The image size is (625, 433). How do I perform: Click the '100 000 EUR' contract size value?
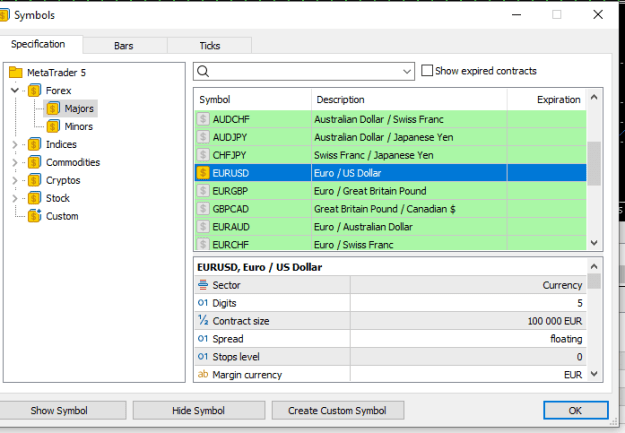[x=555, y=321]
